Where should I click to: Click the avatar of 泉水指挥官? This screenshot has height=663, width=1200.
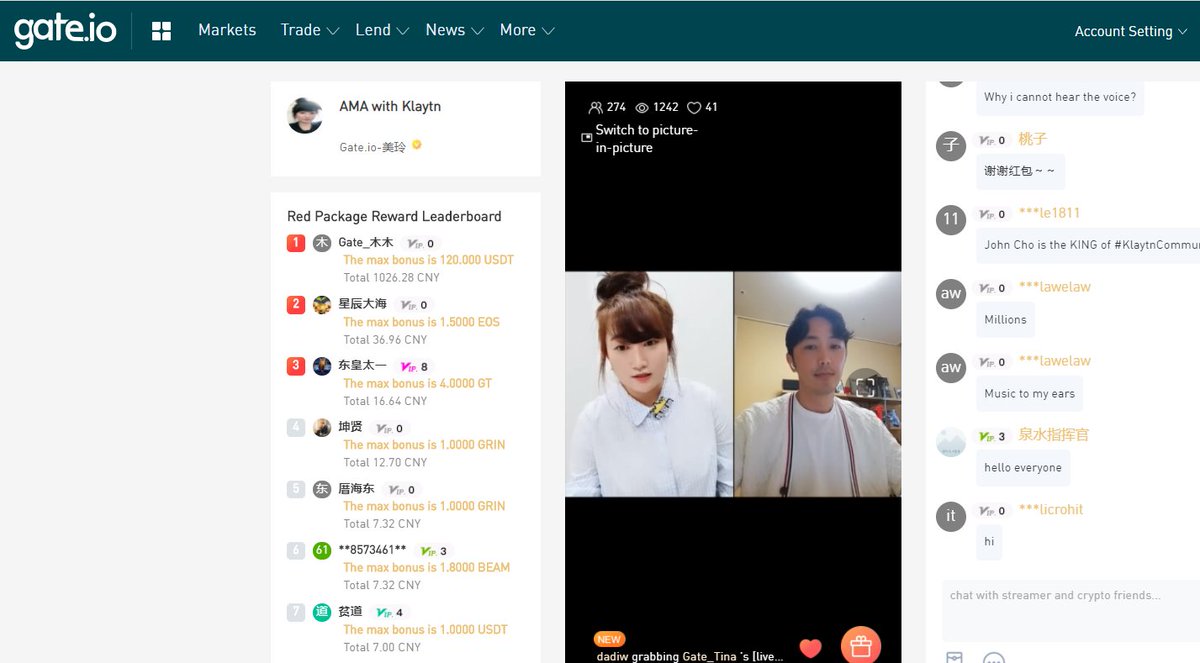tap(951, 441)
